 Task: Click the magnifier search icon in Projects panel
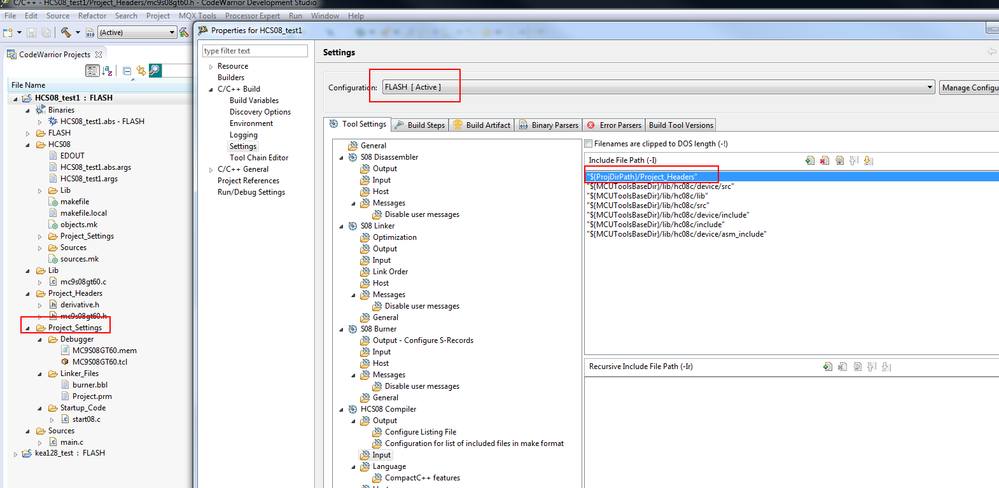[x=155, y=71]
